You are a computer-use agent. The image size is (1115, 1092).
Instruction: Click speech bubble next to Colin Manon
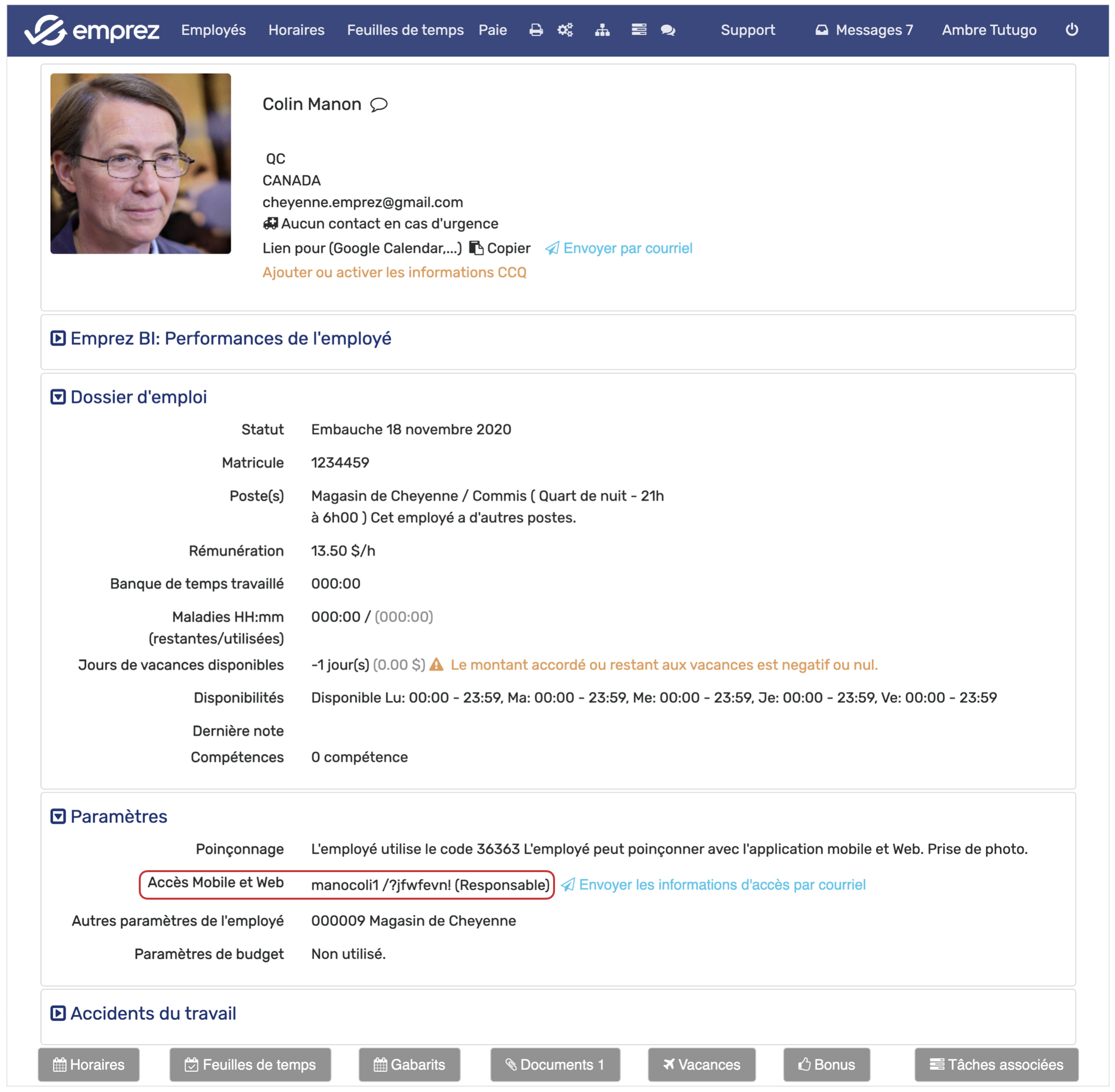point(379,104)
